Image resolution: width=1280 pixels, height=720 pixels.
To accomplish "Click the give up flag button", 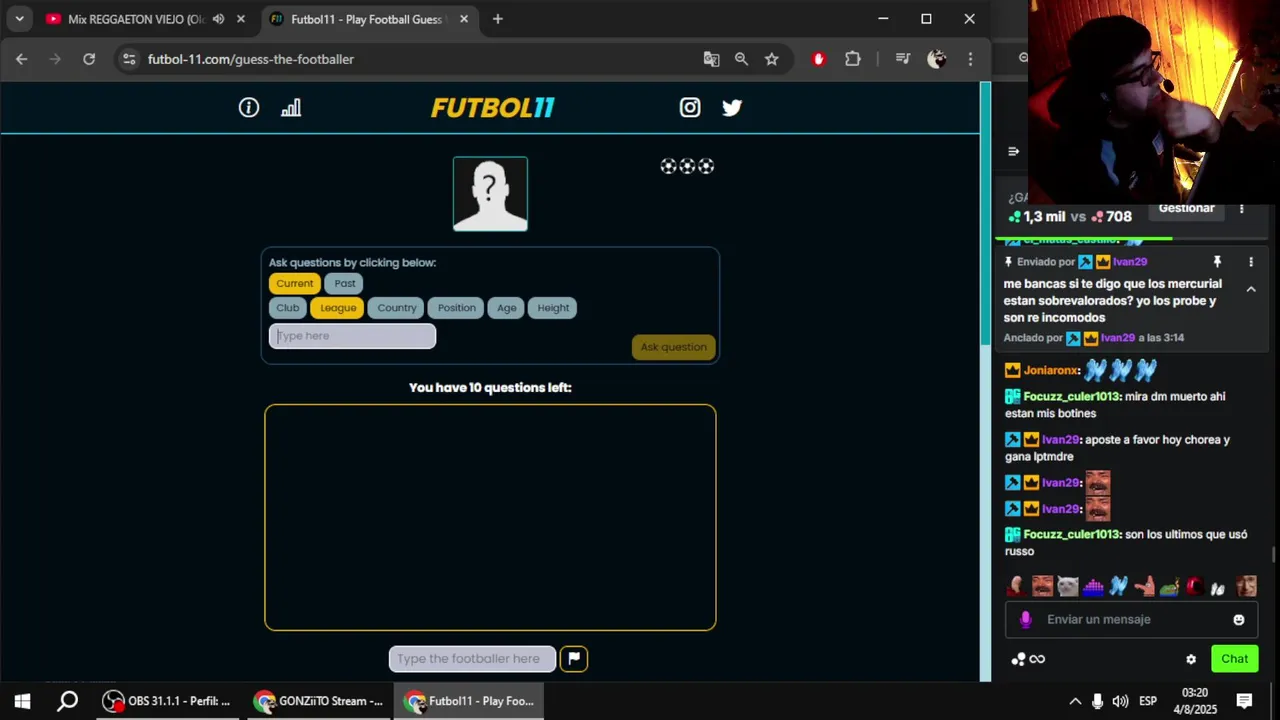I will pos(574,658).
